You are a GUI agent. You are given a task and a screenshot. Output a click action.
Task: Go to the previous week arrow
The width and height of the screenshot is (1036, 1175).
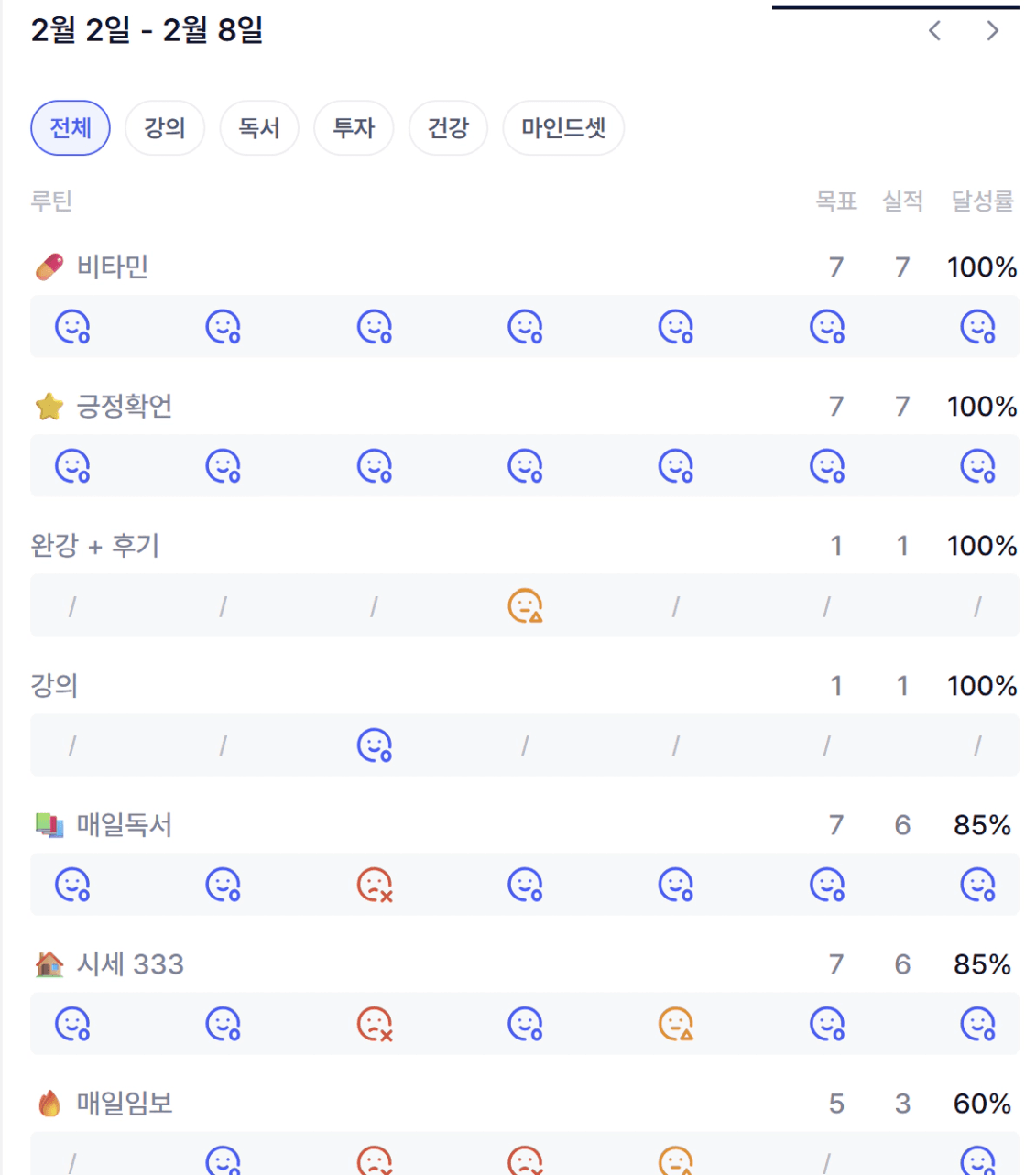pyautogui.click(x=934, y=31)
